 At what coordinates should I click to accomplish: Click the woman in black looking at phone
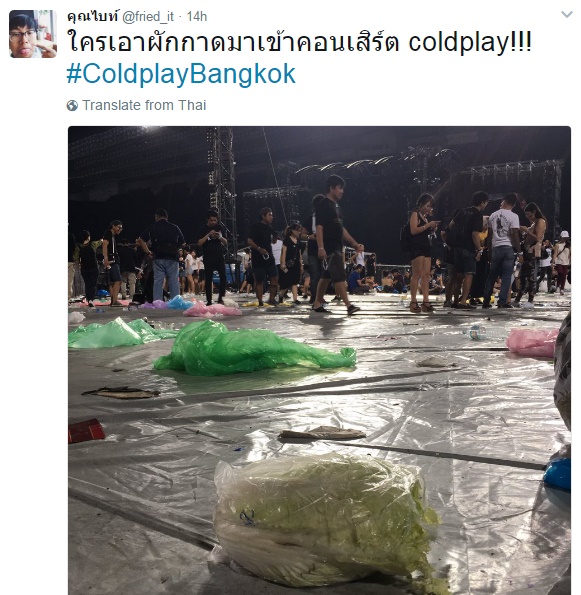[423, 252]
